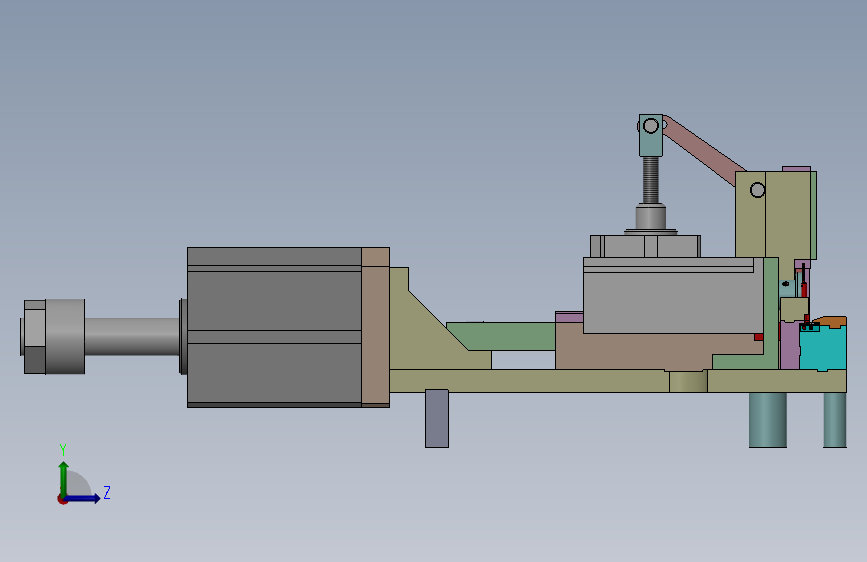Select the gray cylindrical boss under threaded rod

click(x=651, y=217)
